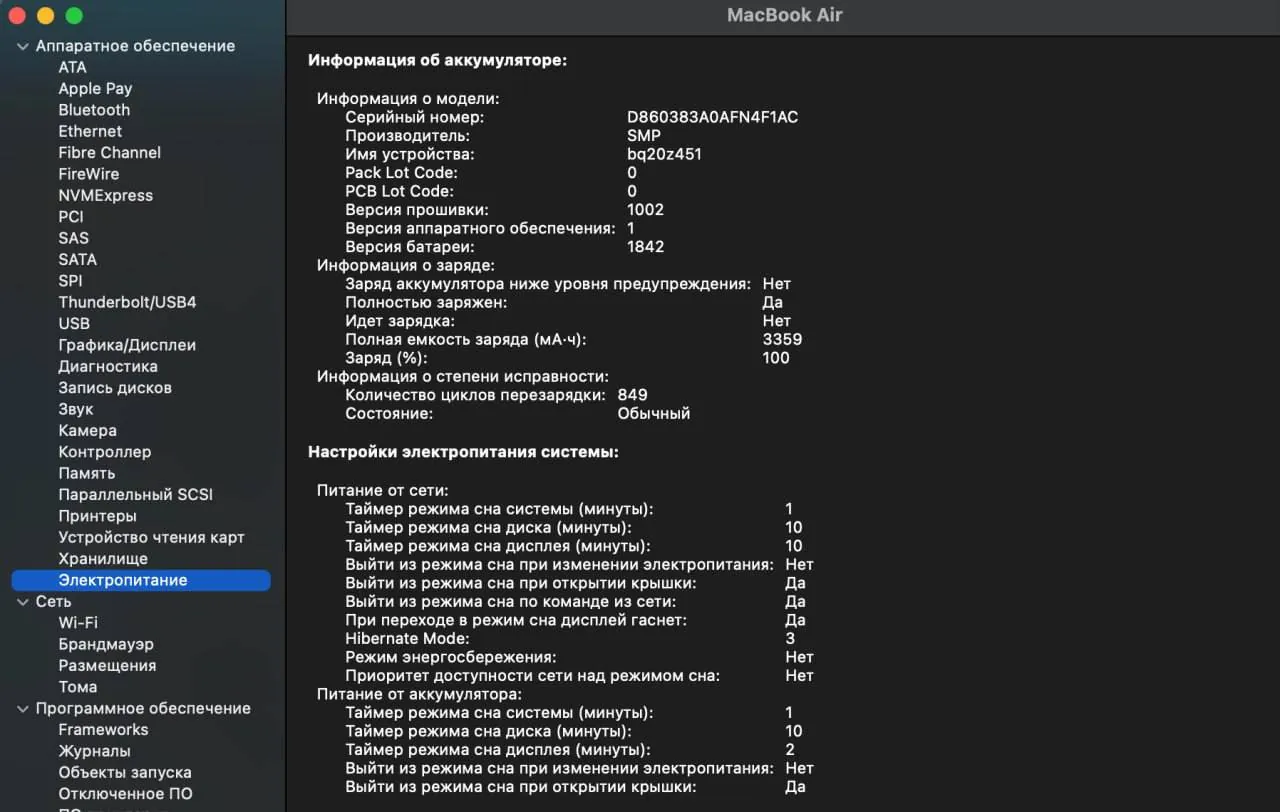The width and height of the screenshot is (1280, 812).
Task: Open NVMExpress information
Action: 105,195
